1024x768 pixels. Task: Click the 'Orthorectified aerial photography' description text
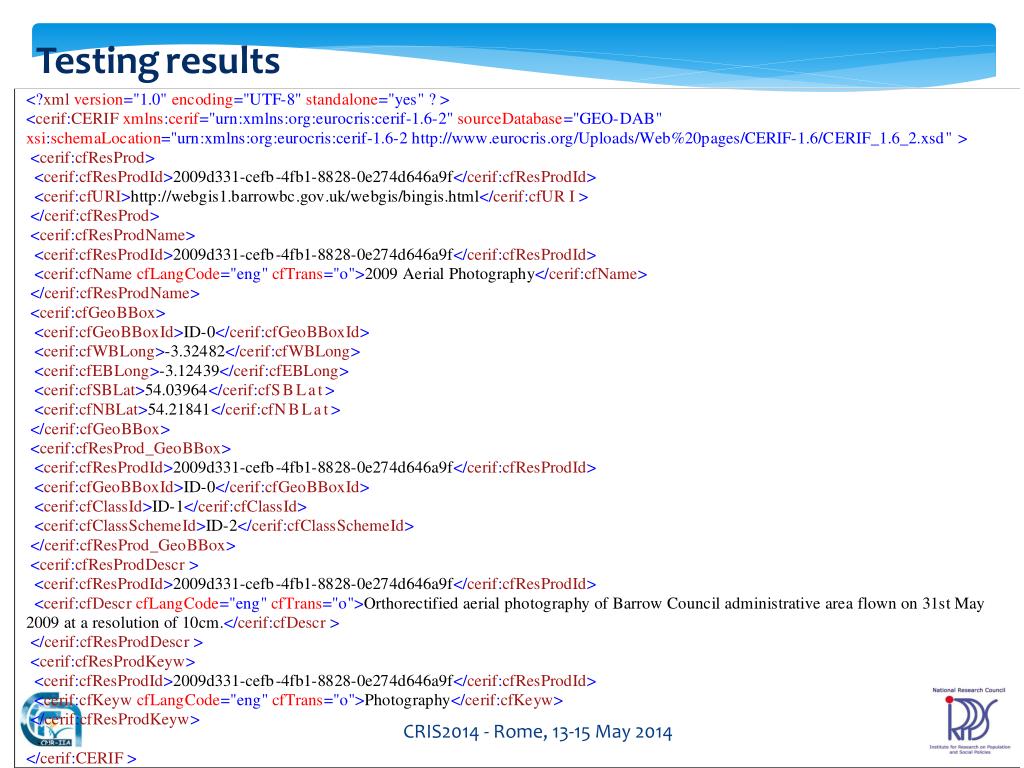tap(673, 603)
